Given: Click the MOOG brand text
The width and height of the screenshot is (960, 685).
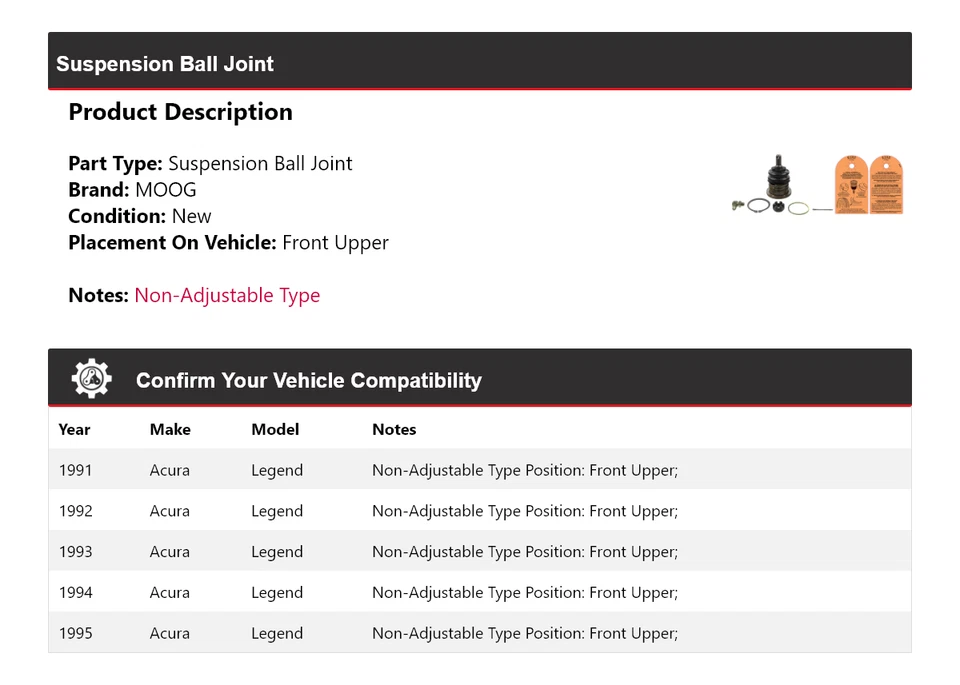Looking at the screenshot, I should [165, 190].
